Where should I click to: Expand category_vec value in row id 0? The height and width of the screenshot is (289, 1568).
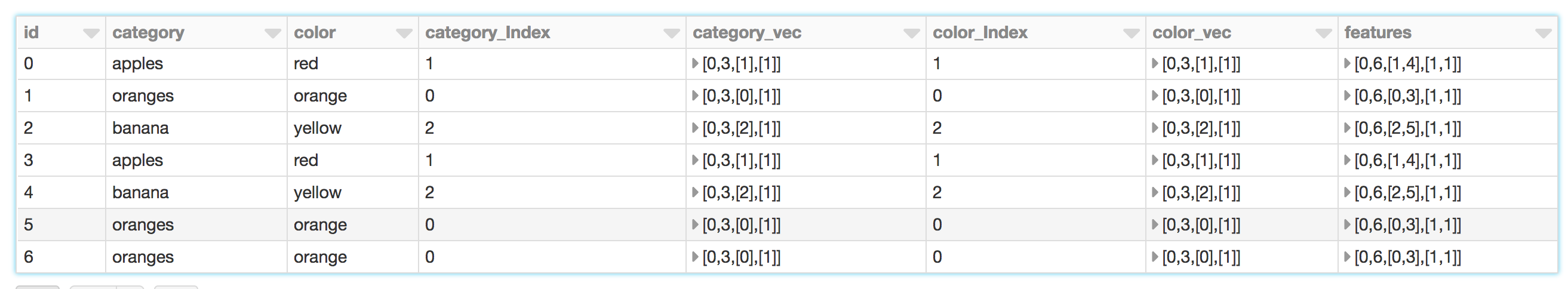pyautogui.click(x=695, y=63)
